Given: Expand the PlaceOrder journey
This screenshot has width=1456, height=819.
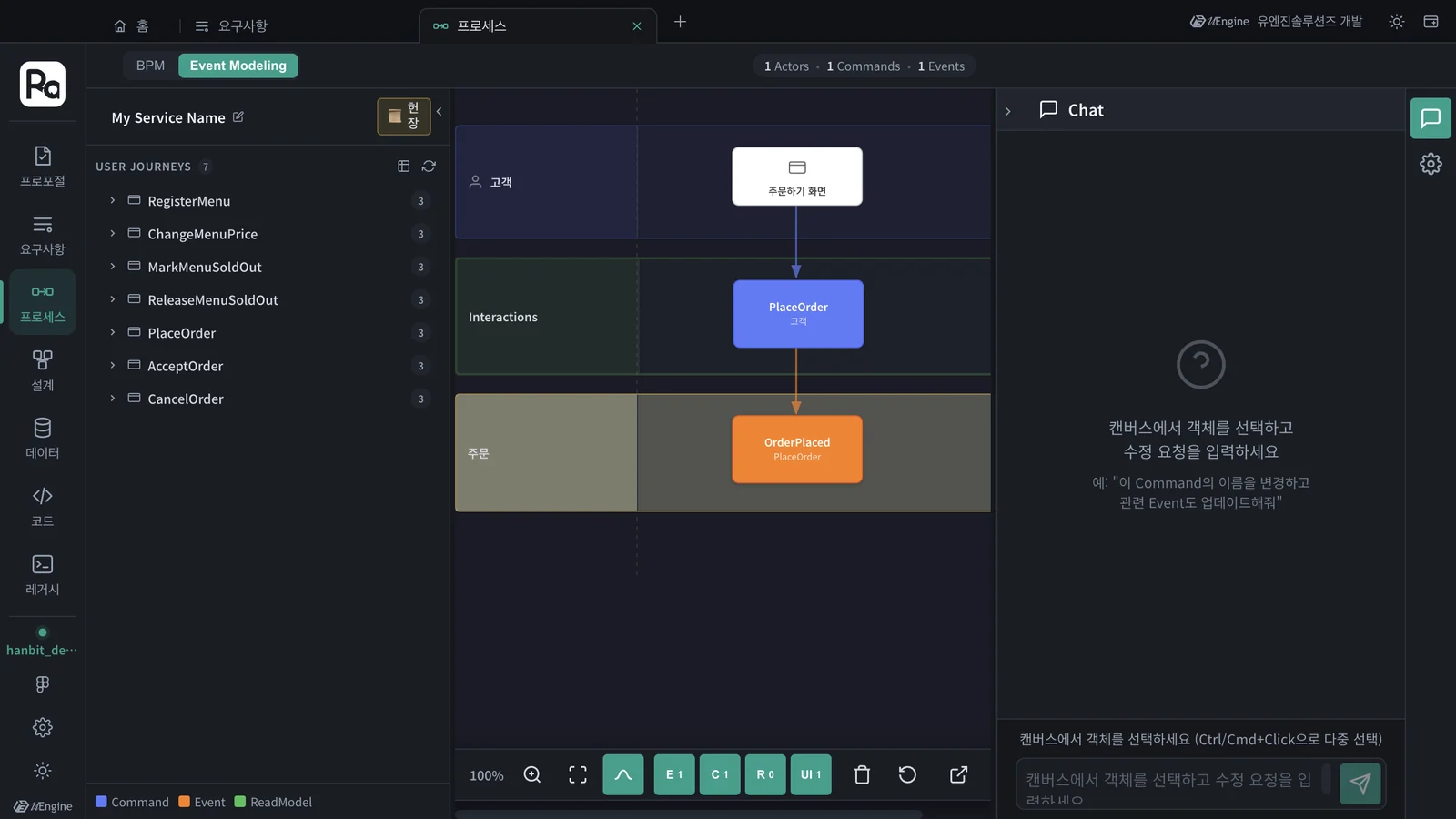Looking at the screenshot, I should (x=113, y=332).
